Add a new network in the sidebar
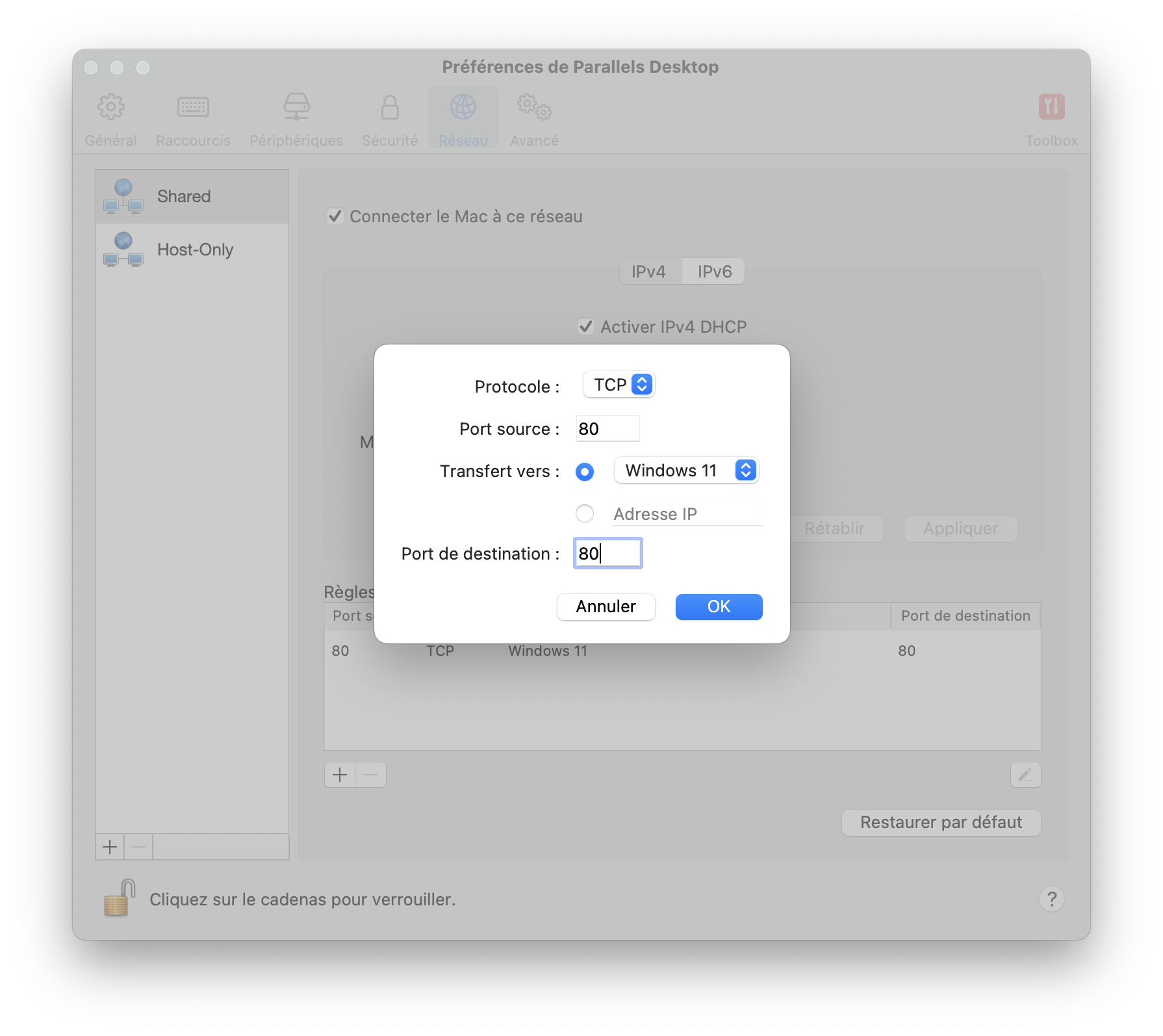1163x1036 pixels. click(x=110, y=847)
